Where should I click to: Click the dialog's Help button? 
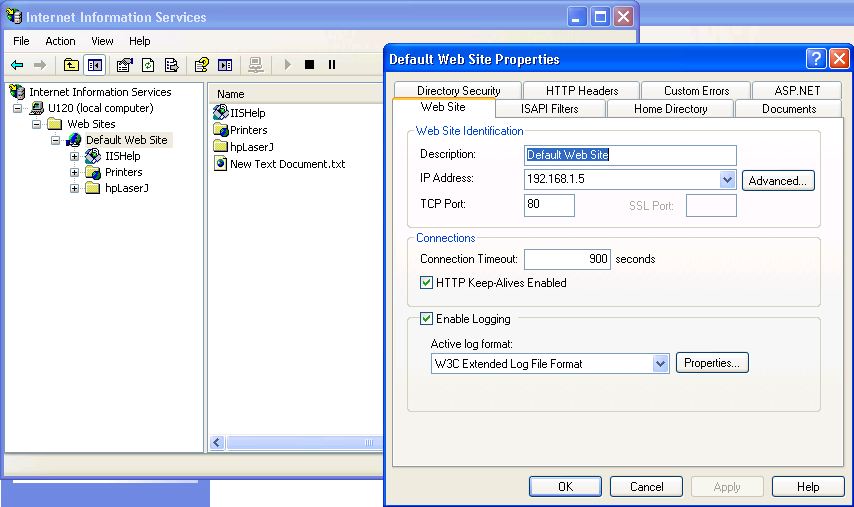tap(808, 486)
